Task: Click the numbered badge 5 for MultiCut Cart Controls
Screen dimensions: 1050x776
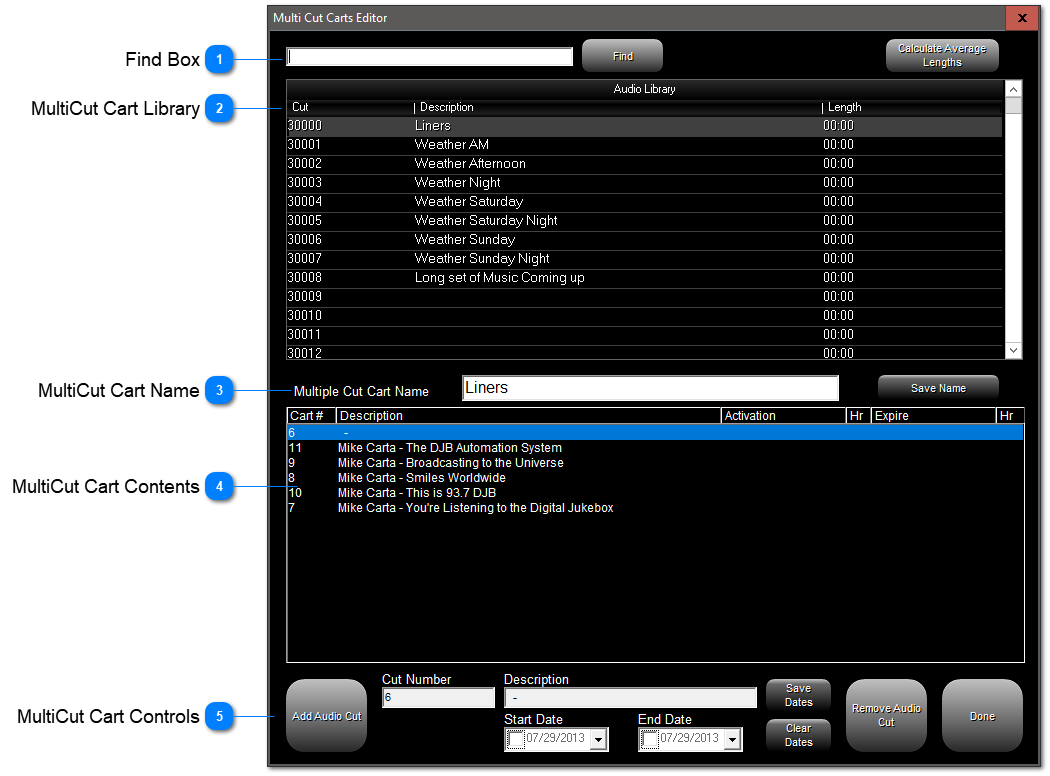Action: tap(219, 716)
